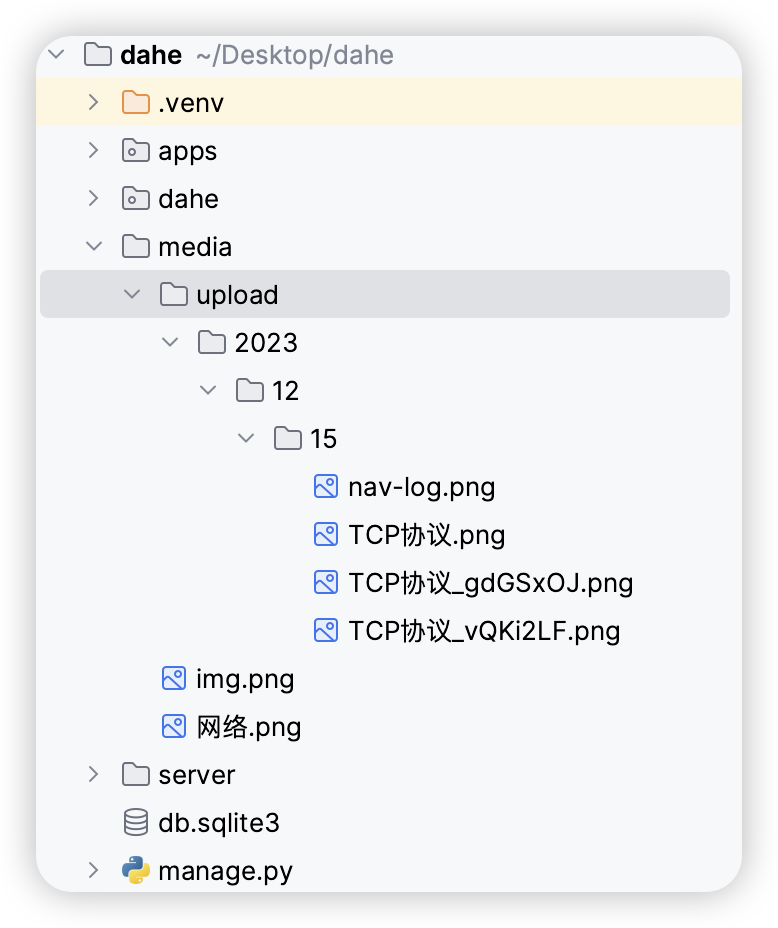Screen dimensions: 778x928
Task: Expand the server folder
Action: (93, 774)
